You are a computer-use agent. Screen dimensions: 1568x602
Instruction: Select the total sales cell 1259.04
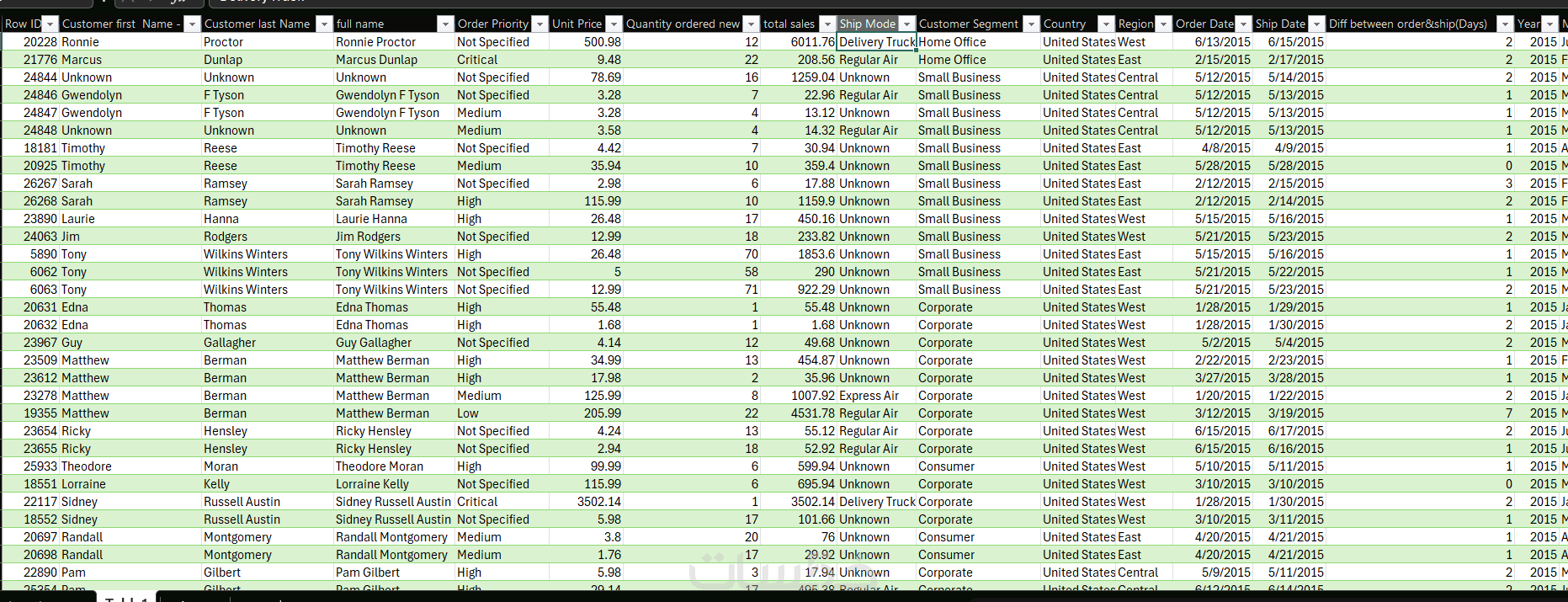tap(799, 77)
